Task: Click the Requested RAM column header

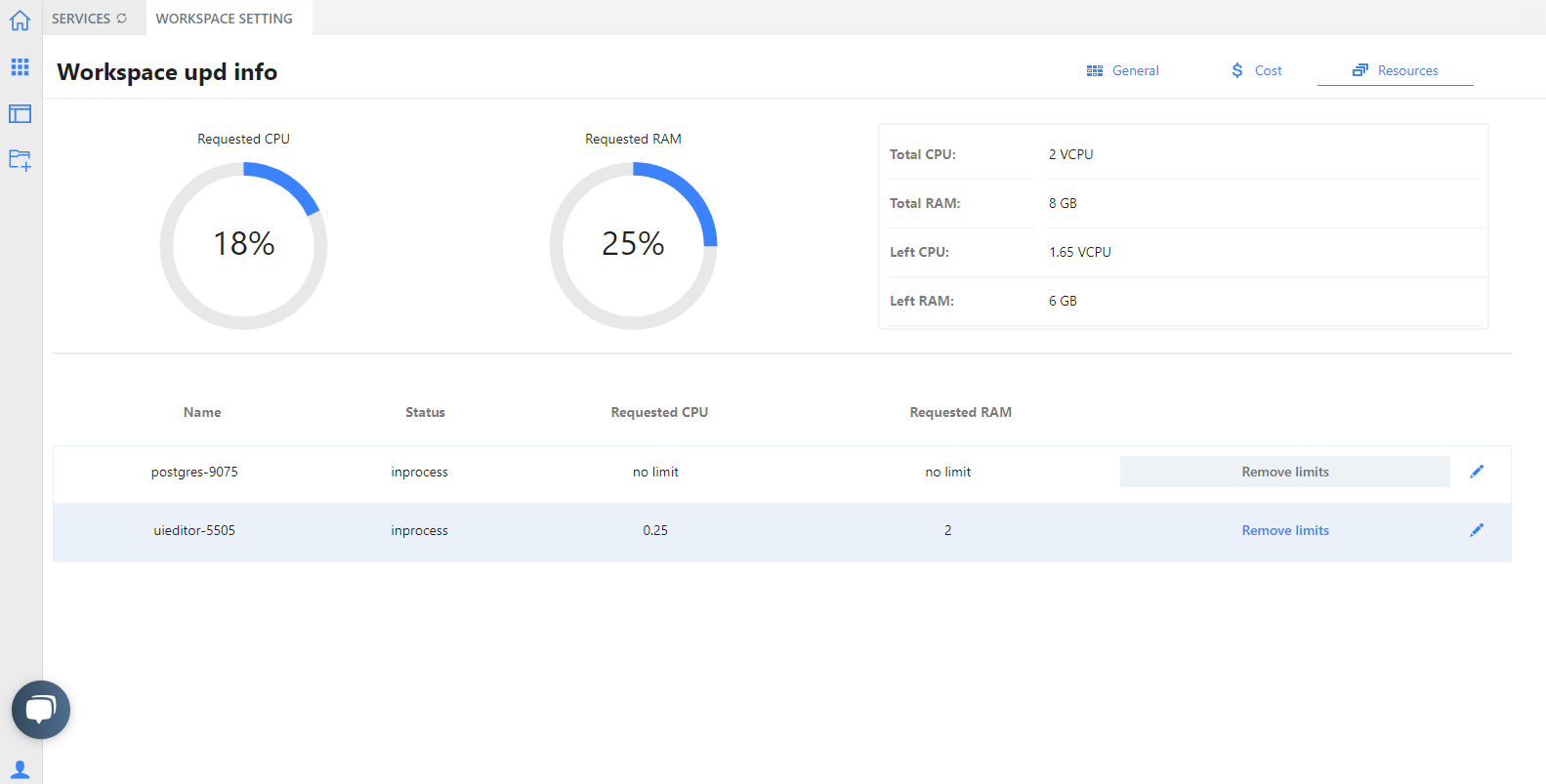Action: pyautogui.click(x=961, y=412)
